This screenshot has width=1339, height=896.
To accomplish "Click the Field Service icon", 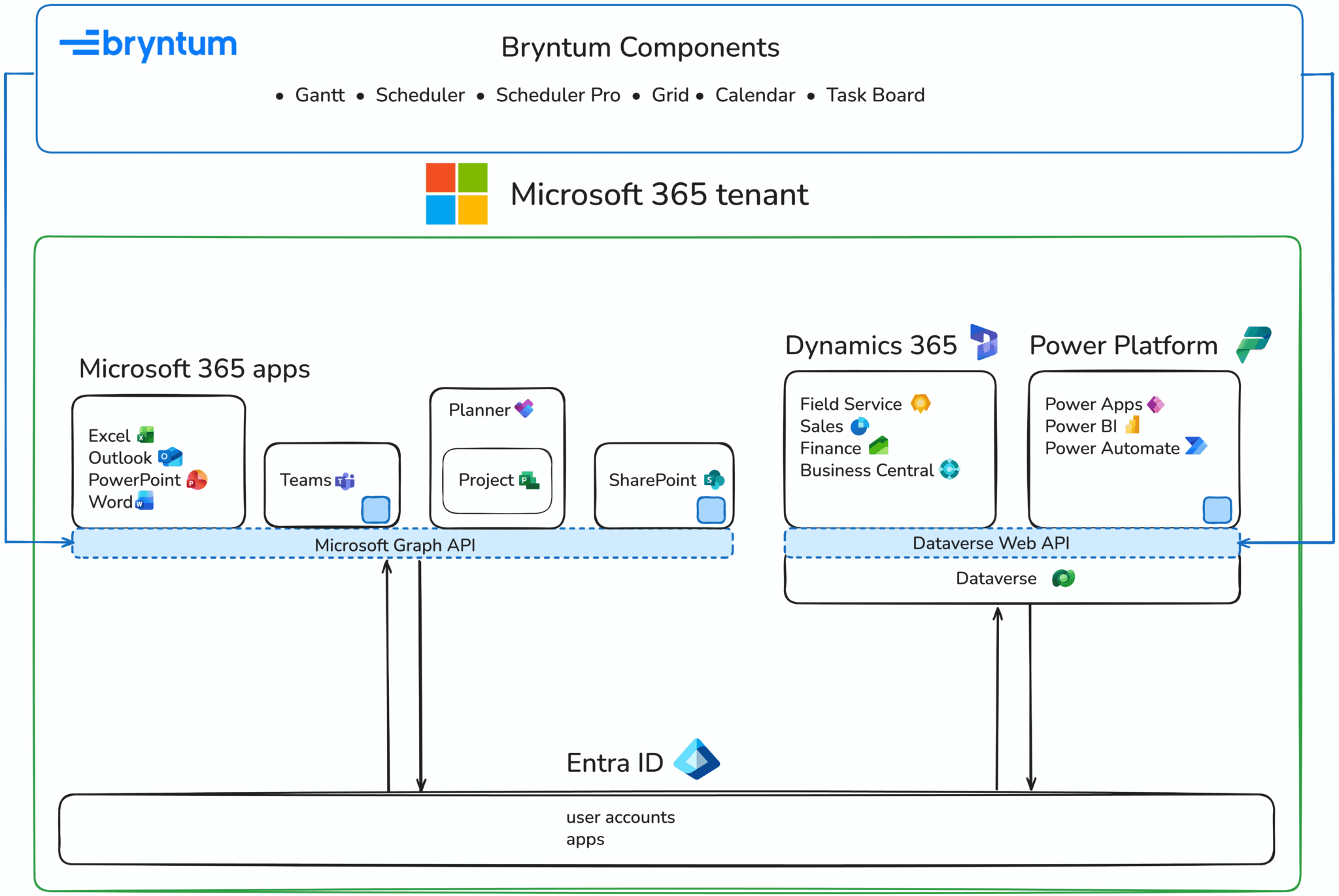I will tap(921, 403).
